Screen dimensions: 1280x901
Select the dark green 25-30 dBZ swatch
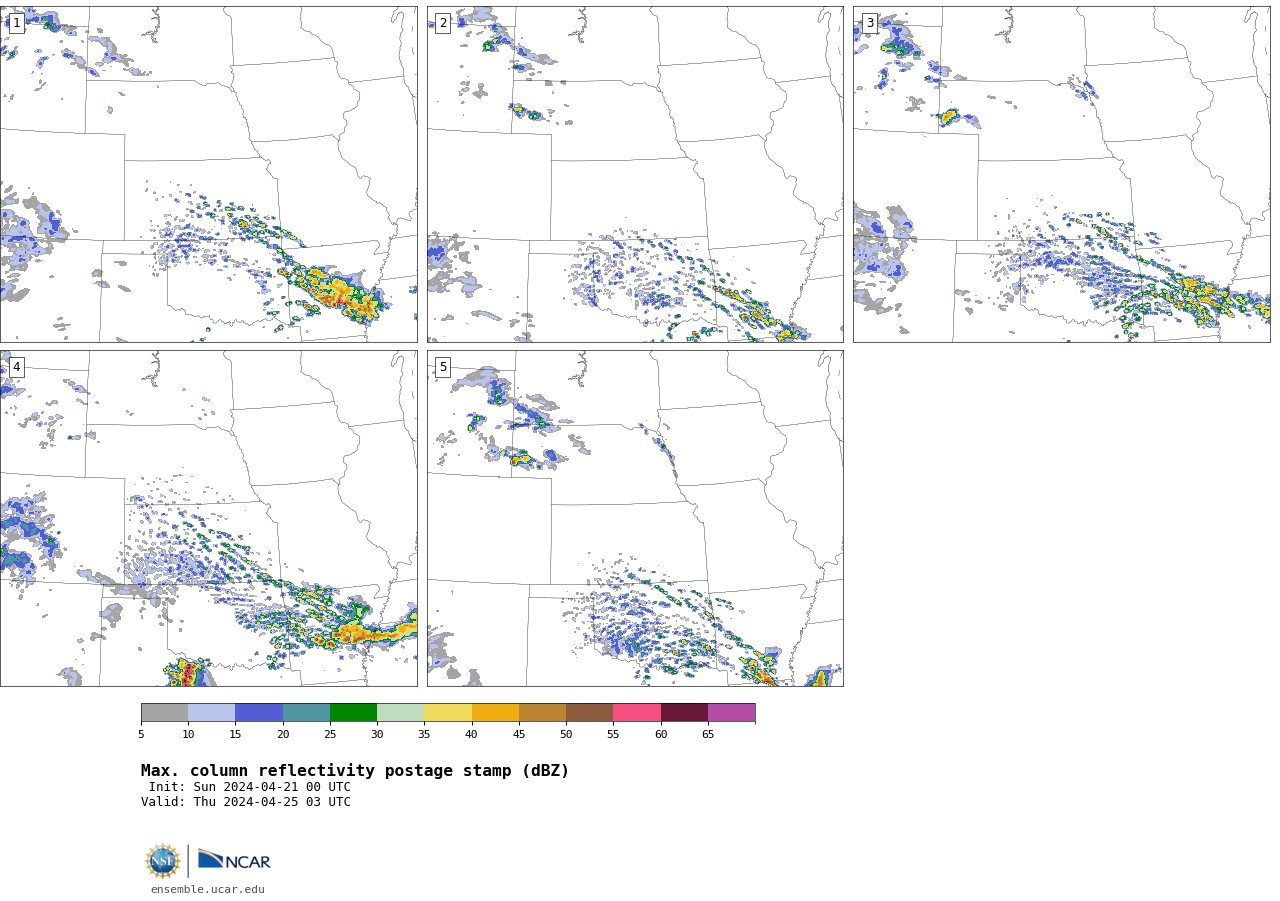coord(353,713)
